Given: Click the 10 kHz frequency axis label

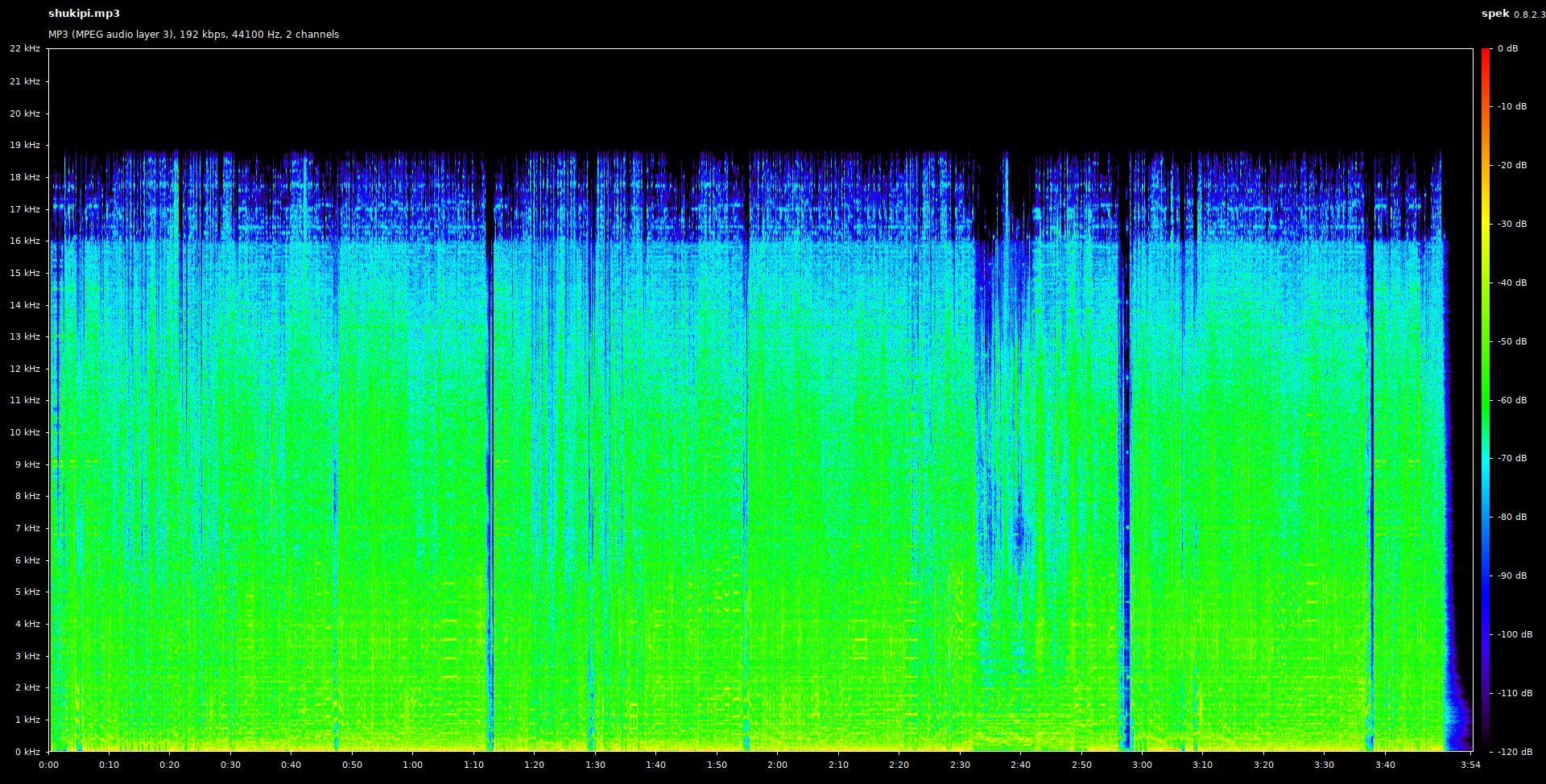Looking at the screenshot, I should 24,432.
